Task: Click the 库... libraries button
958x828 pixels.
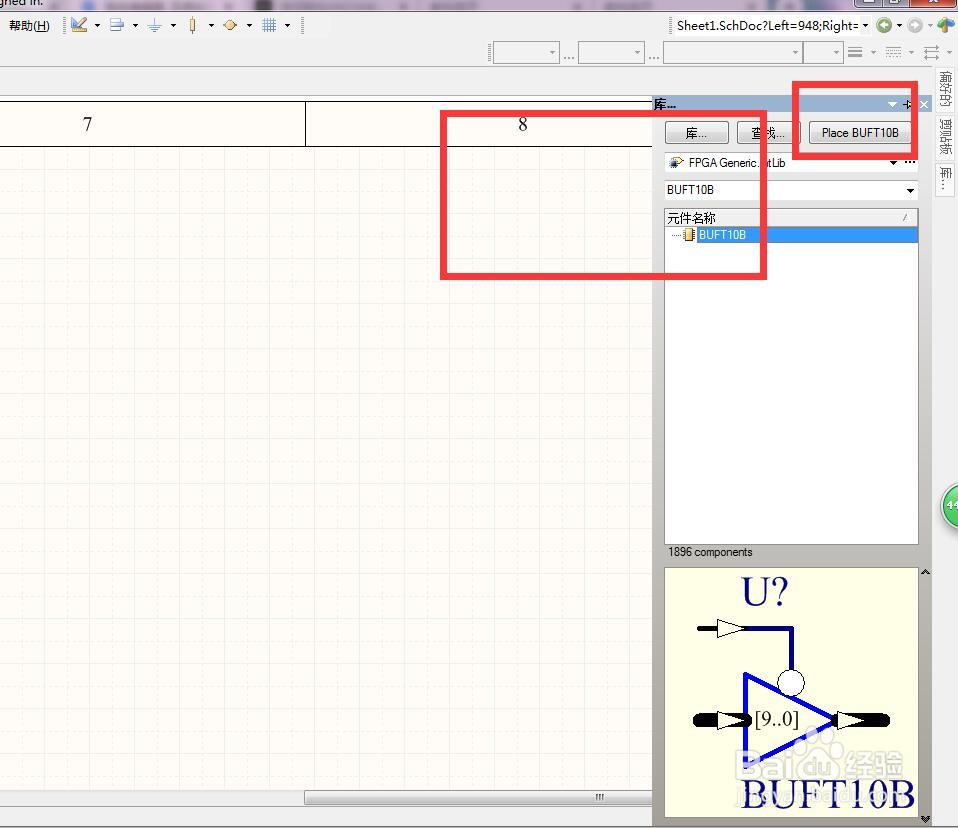Action: click(x=697, y=133)
